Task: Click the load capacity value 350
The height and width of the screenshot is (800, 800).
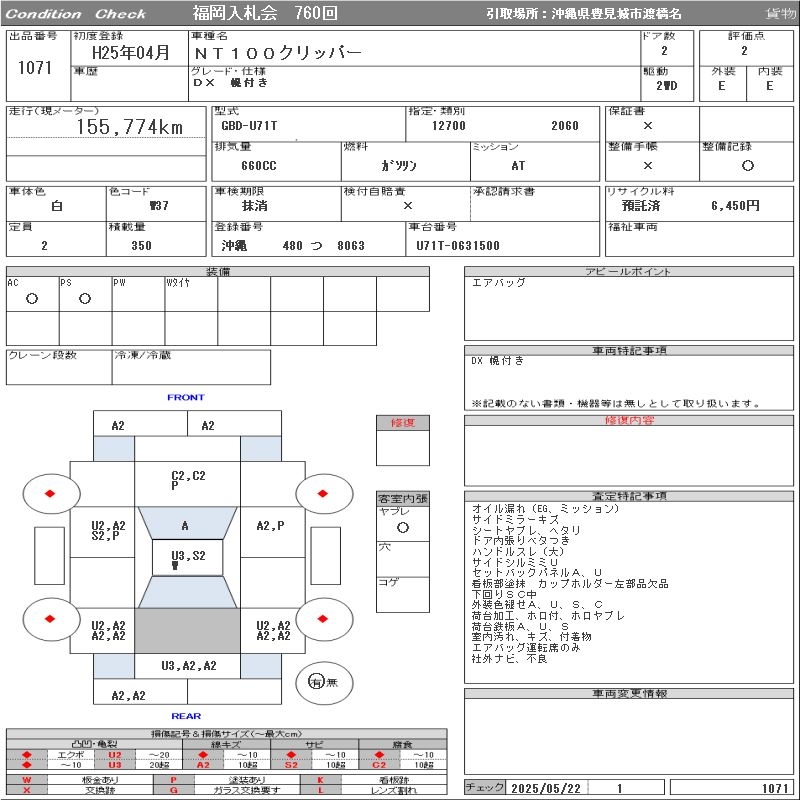Action: point(141,245)
